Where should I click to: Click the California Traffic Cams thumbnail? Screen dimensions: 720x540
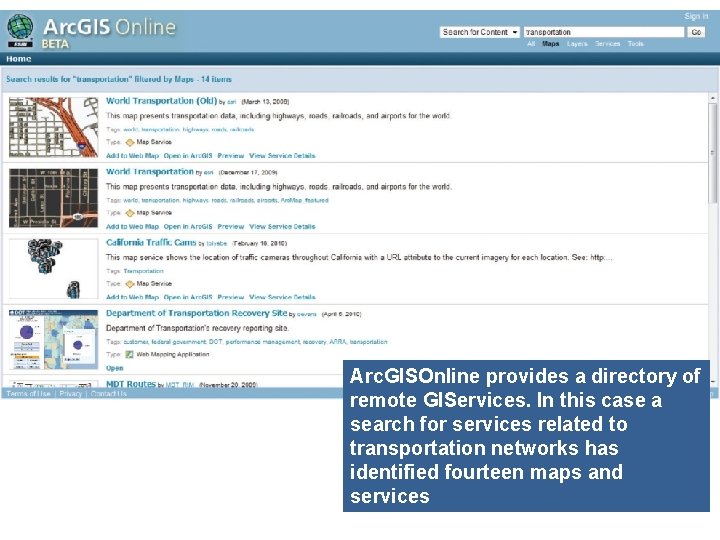(53, 269)
